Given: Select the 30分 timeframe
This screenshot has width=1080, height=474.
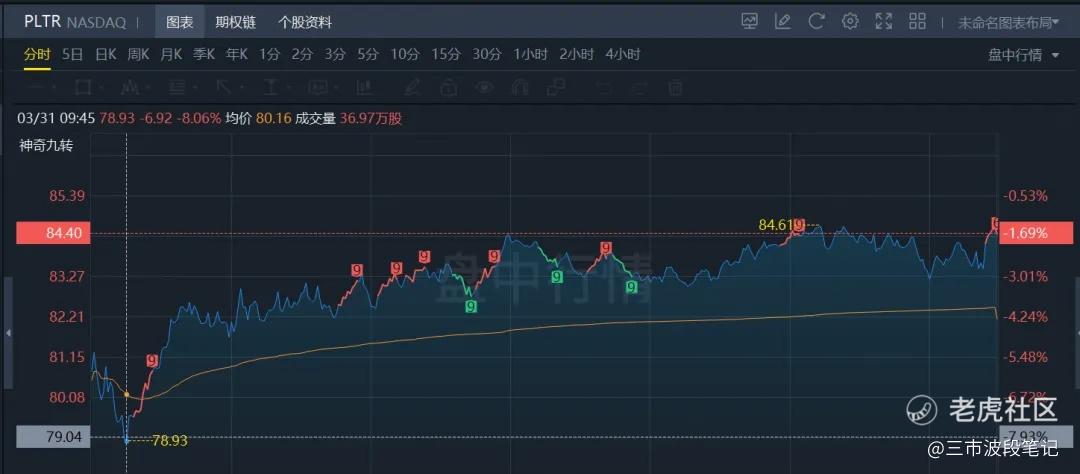Looking at the screenshot, I should coord(486,54).
